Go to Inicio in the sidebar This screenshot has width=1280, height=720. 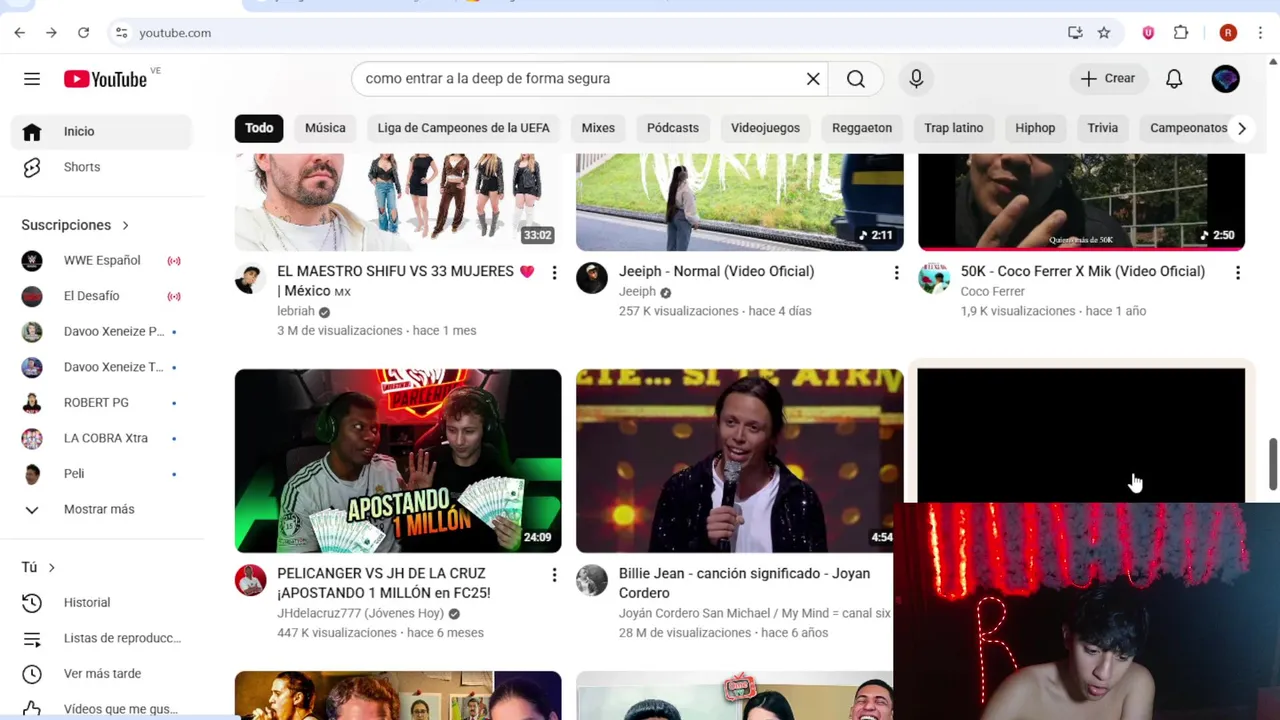pos(102,131)
